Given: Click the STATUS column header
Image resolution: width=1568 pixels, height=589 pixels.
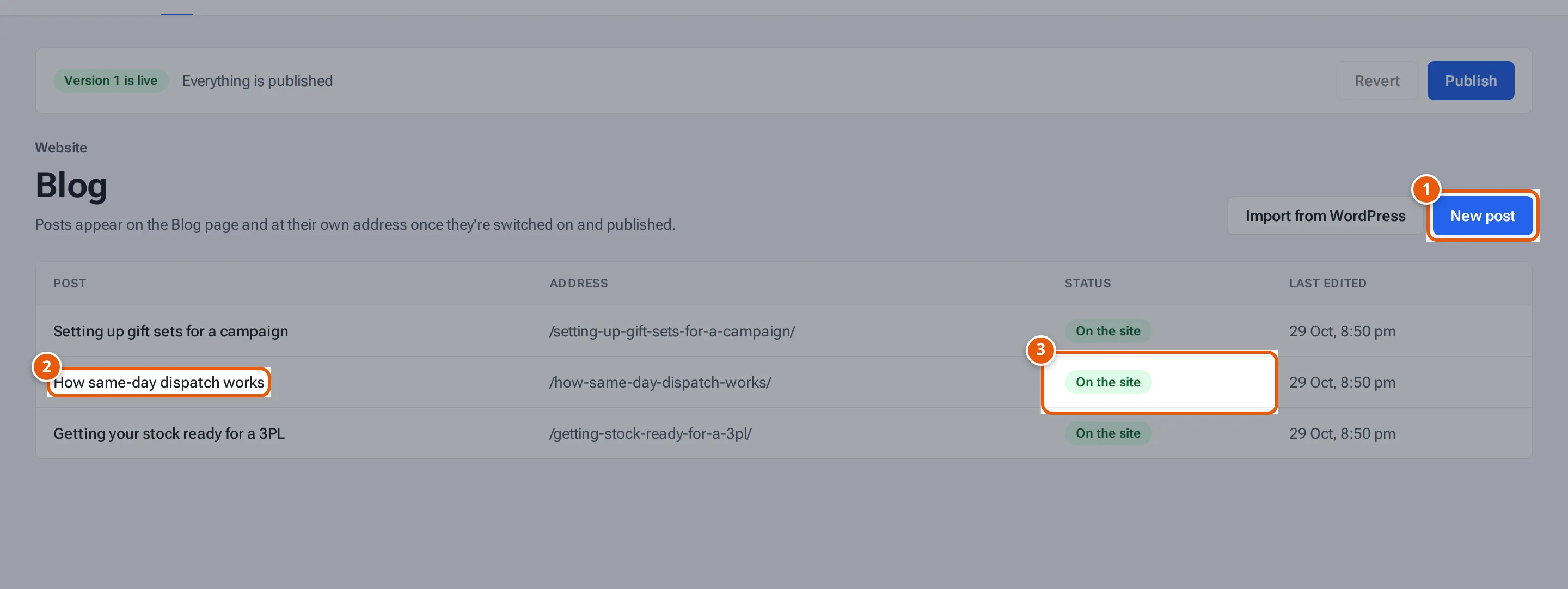Looking at the screenshot, I should [1087, 283].
